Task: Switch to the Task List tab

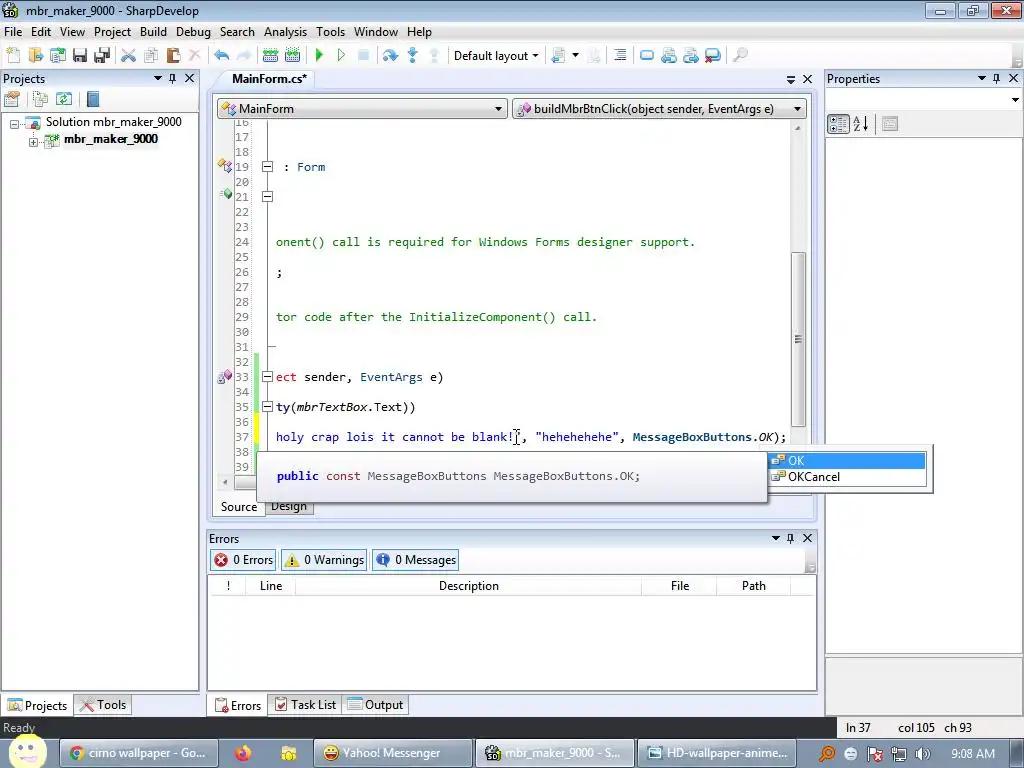Action: [306, 705]
